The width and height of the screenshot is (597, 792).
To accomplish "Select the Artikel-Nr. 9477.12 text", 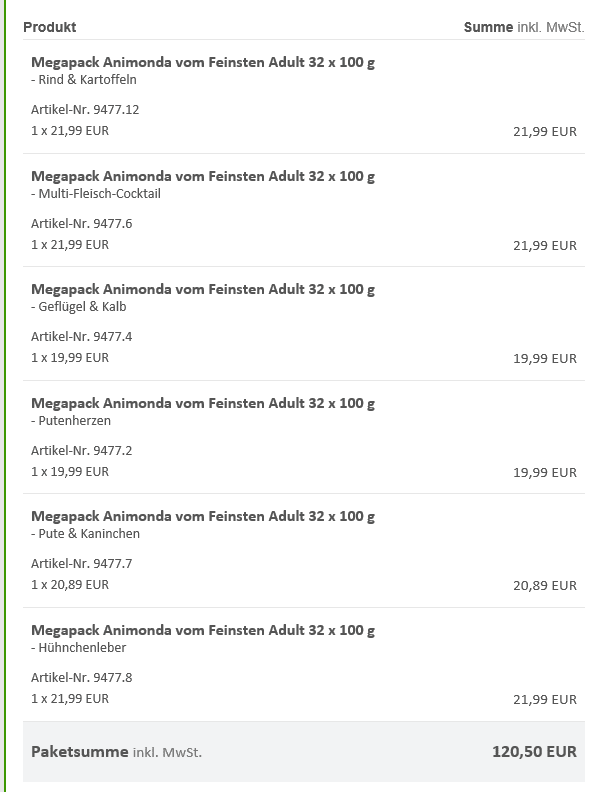I will click(x=85, y=110).
